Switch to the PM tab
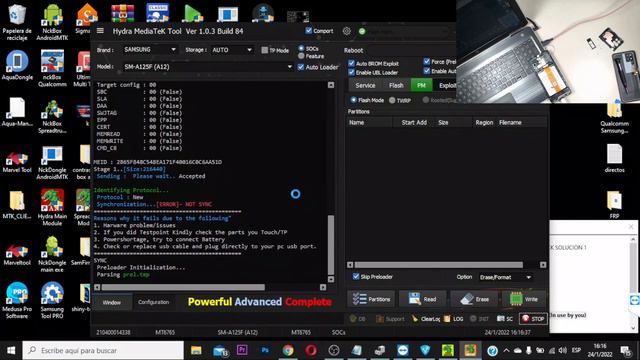The height and width of the screenshot is (360, 640). click(x=421, y=85)
